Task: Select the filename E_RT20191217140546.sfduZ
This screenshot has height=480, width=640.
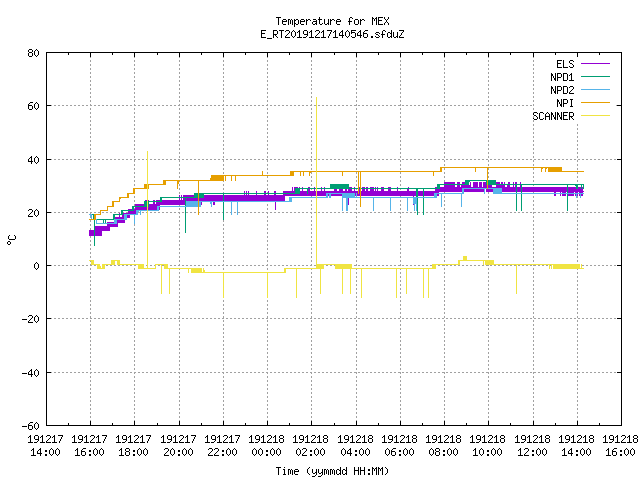Action: click(x=332, y=34)
